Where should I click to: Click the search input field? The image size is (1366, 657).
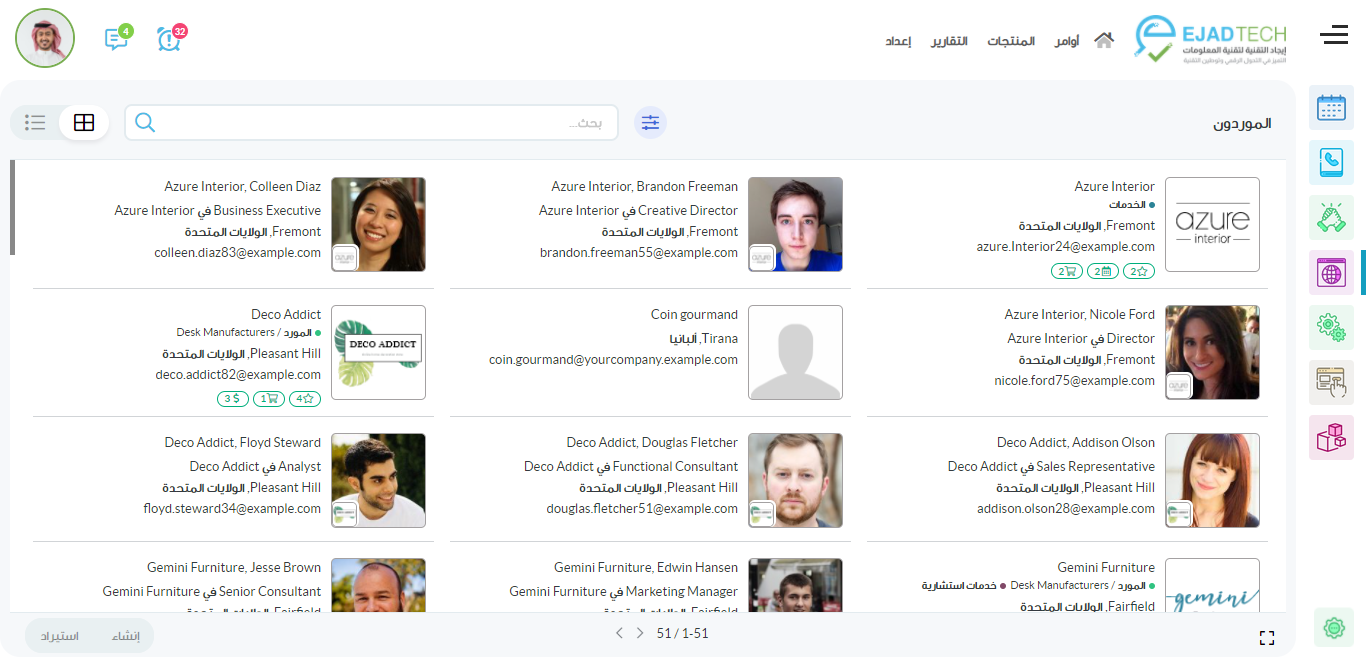(x=380, y=123)
